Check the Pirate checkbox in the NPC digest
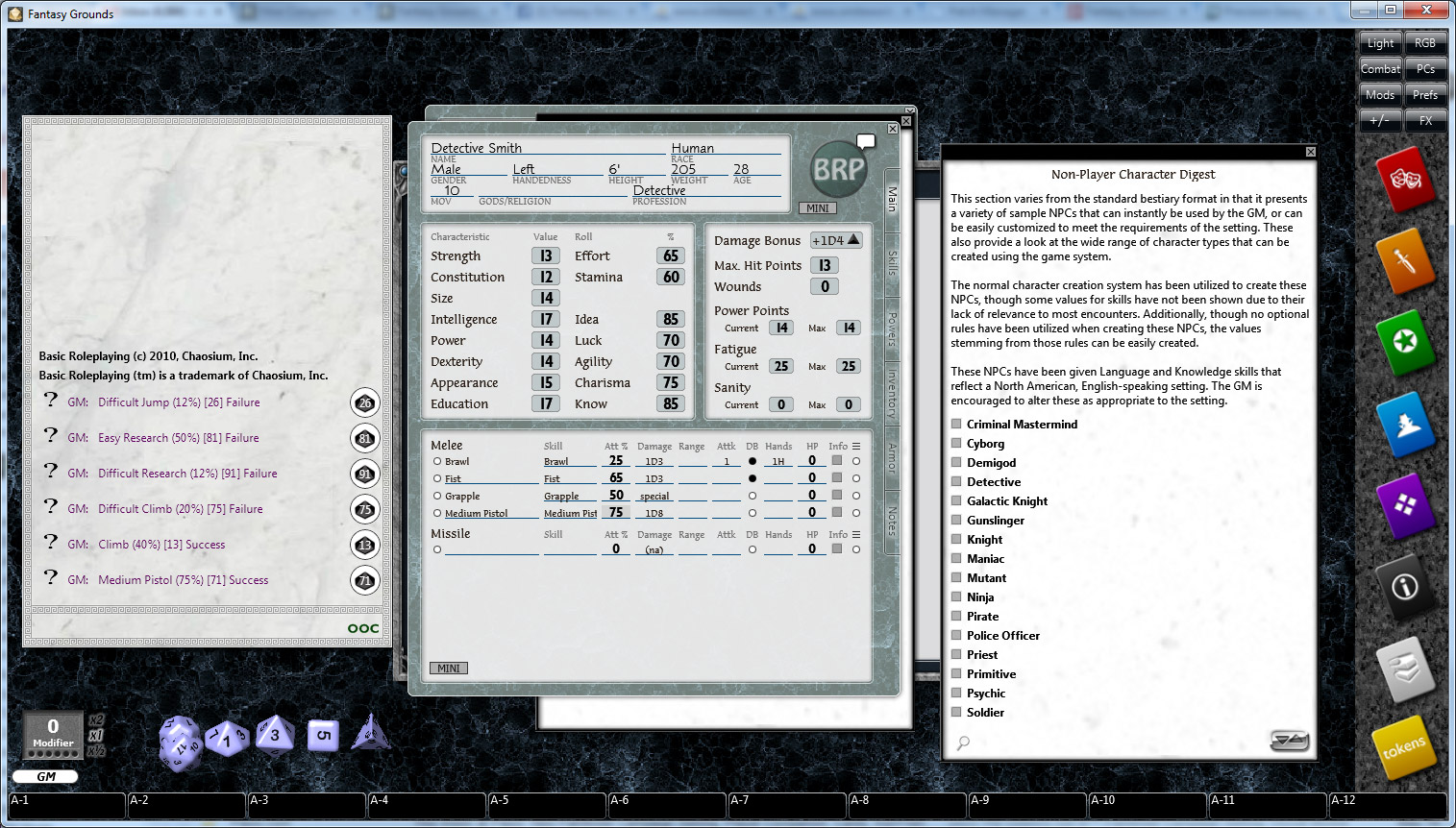This screenshot has height=828, width=1456. pos(956,616)
